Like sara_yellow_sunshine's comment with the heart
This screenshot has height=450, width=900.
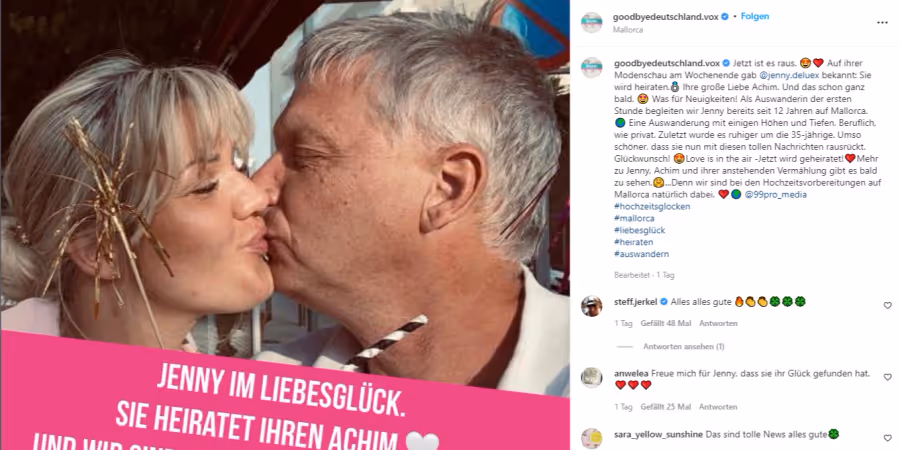click(x=887, y=438)
